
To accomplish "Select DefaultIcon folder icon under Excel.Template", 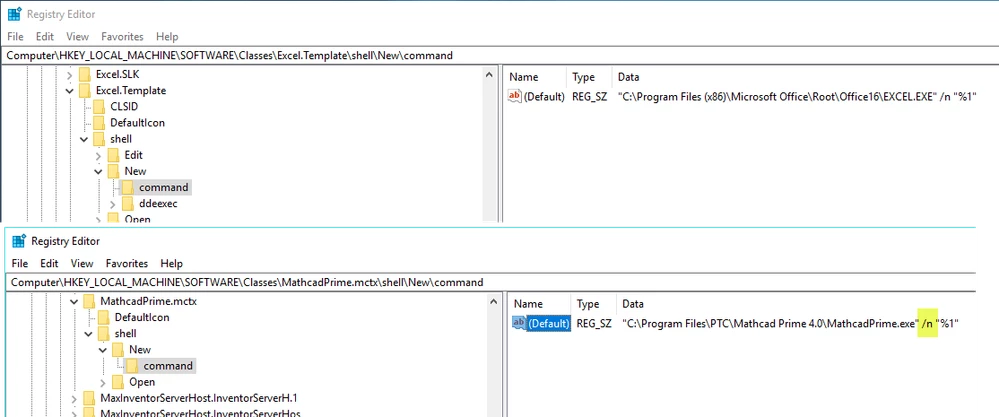I will [x=99, y=123].
